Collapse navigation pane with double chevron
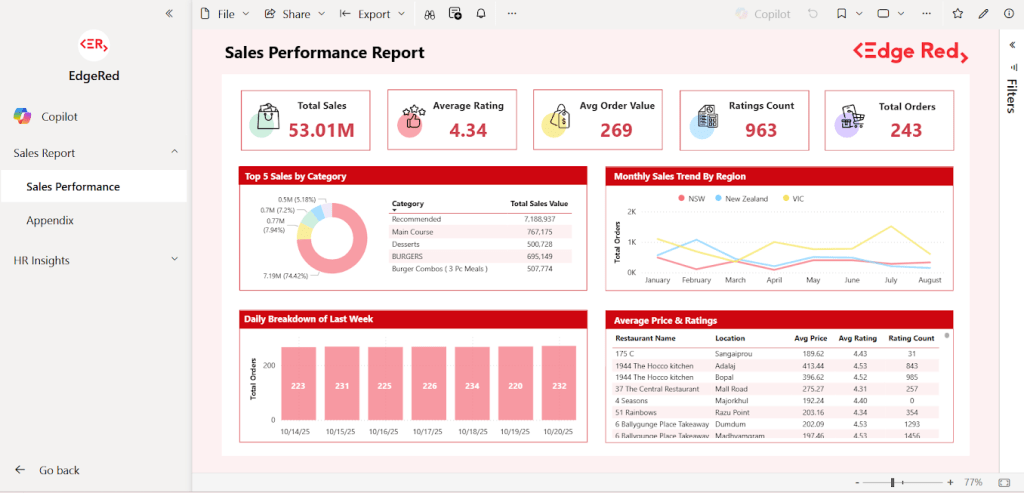 click(169, 14)
